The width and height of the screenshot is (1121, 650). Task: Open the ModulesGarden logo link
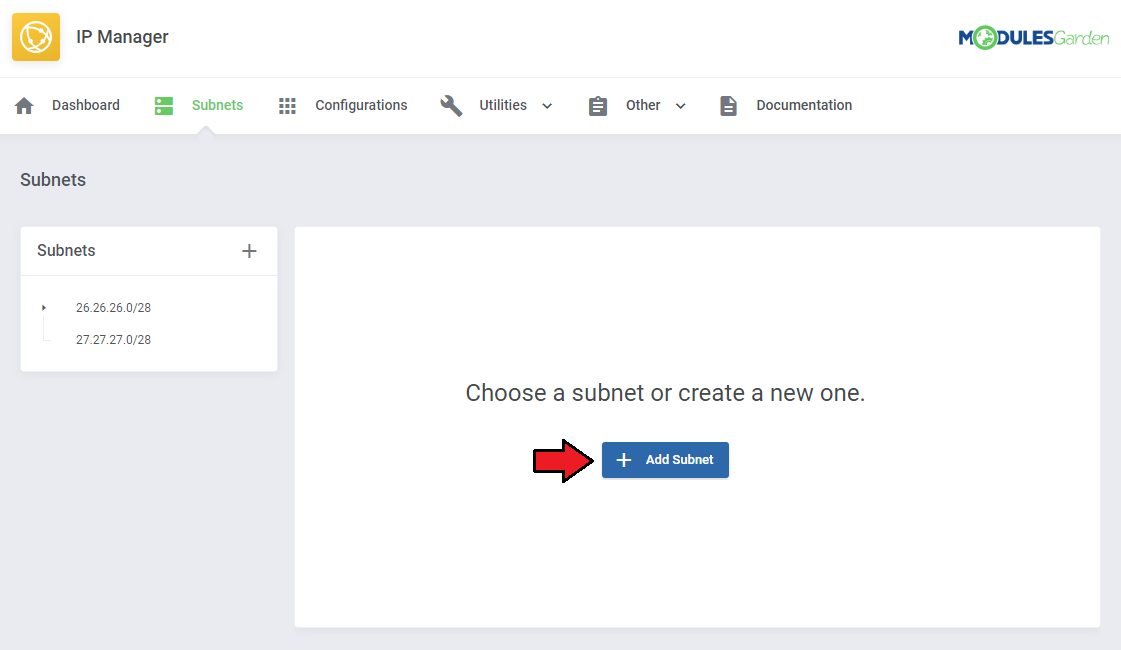click(1033, 37)
